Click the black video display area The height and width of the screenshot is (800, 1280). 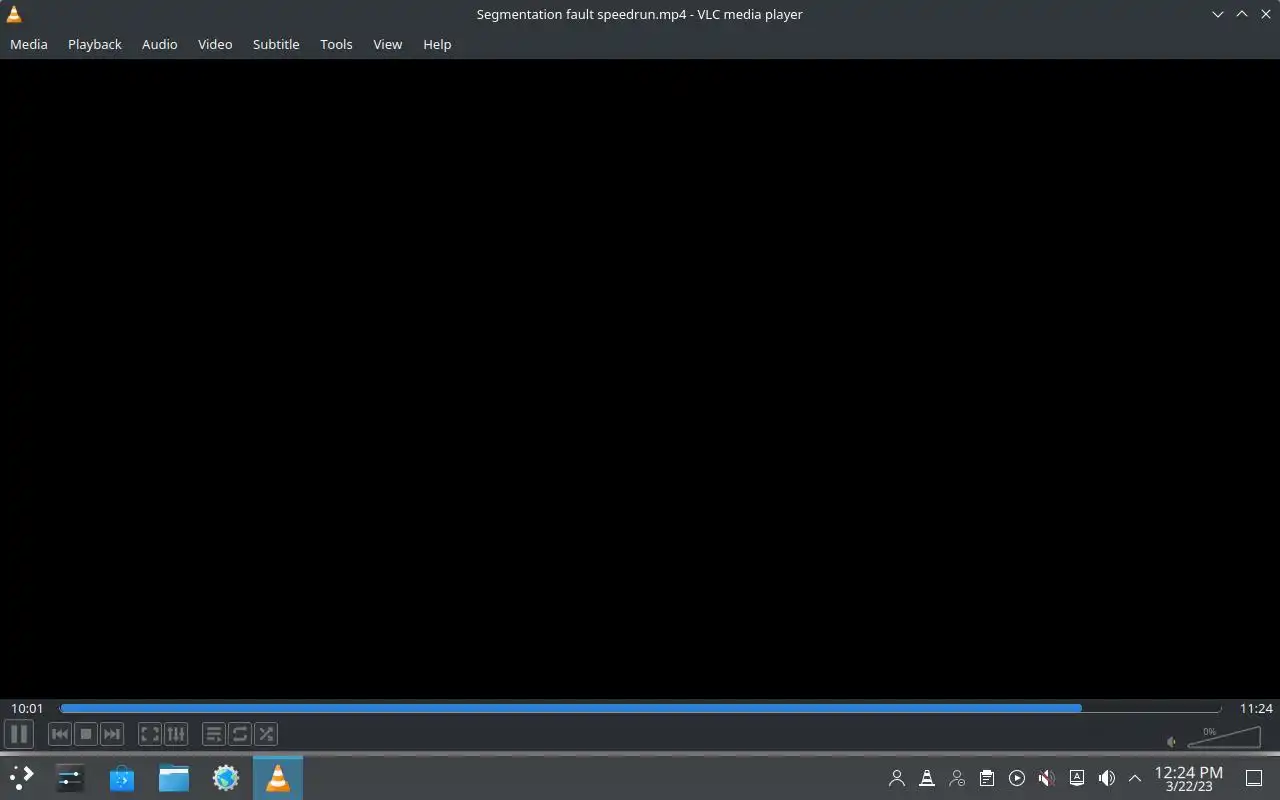coord(640,378)
